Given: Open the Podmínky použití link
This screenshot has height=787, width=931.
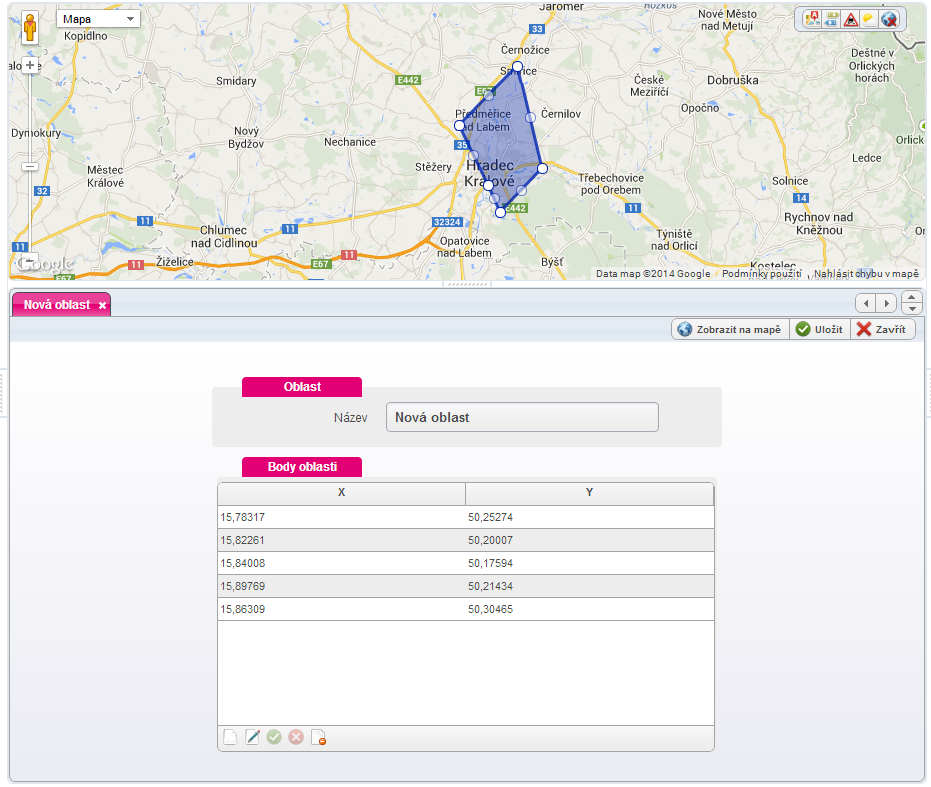Looking at the screenshot, I should (x=762, y=273).
